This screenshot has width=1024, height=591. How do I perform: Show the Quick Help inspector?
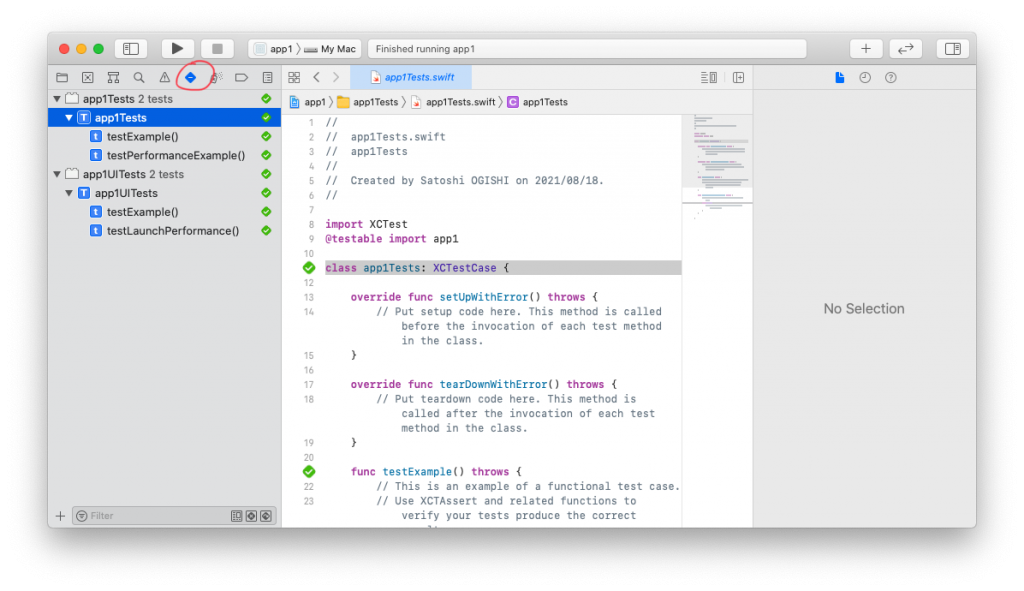point(891,78)
